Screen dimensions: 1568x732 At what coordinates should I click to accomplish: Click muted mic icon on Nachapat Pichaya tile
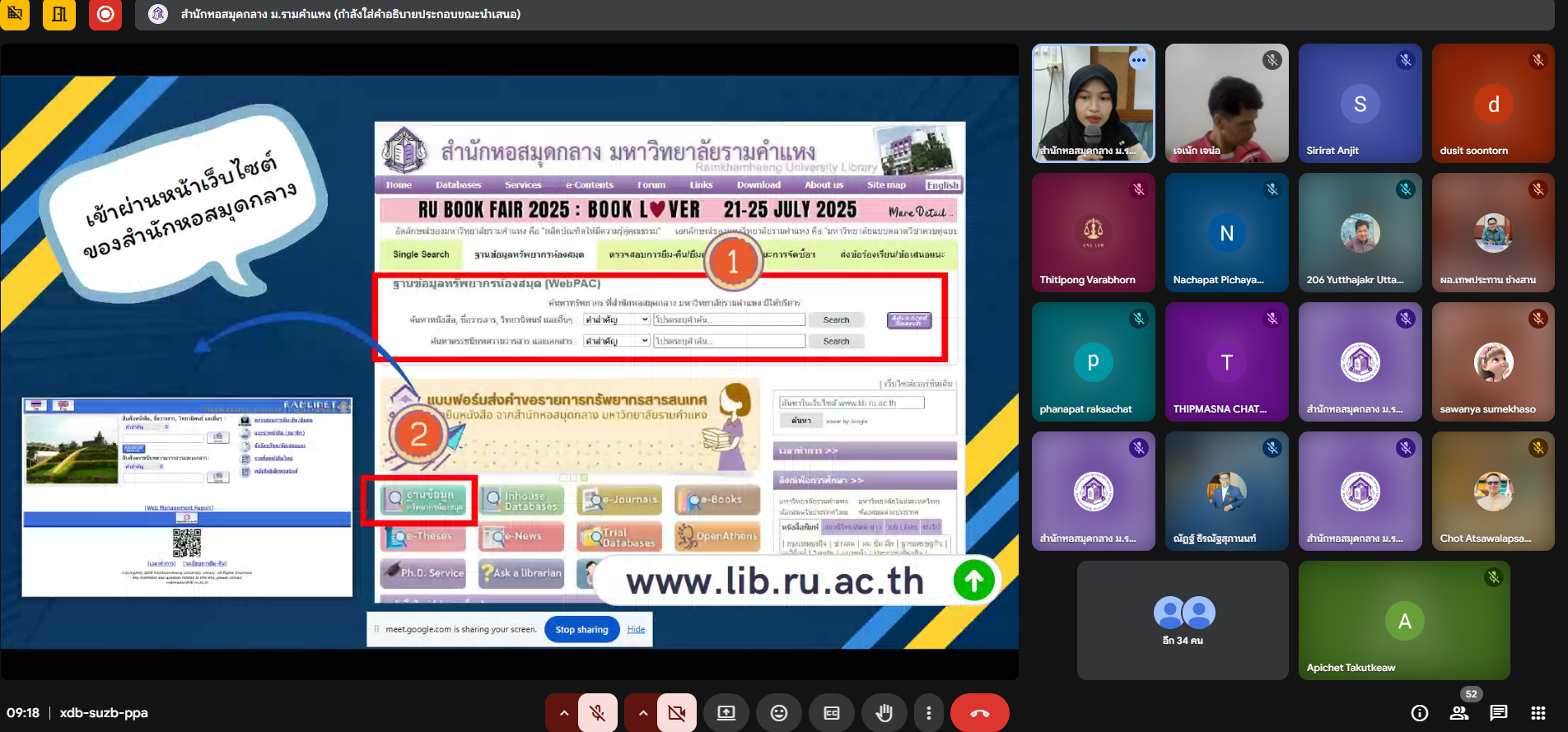[x=1272, y=189]
